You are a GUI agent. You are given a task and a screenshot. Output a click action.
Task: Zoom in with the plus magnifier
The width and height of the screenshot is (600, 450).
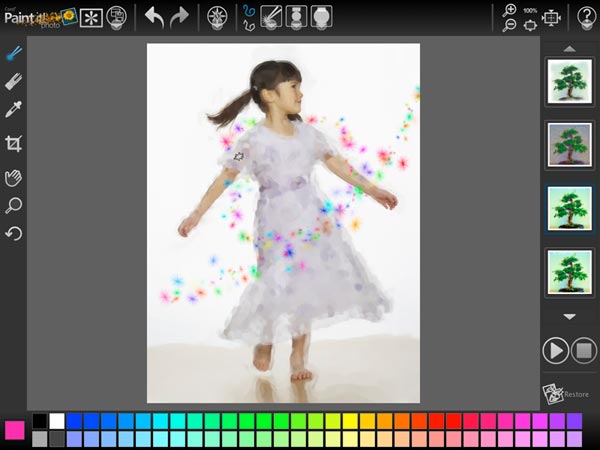(511, 9)
